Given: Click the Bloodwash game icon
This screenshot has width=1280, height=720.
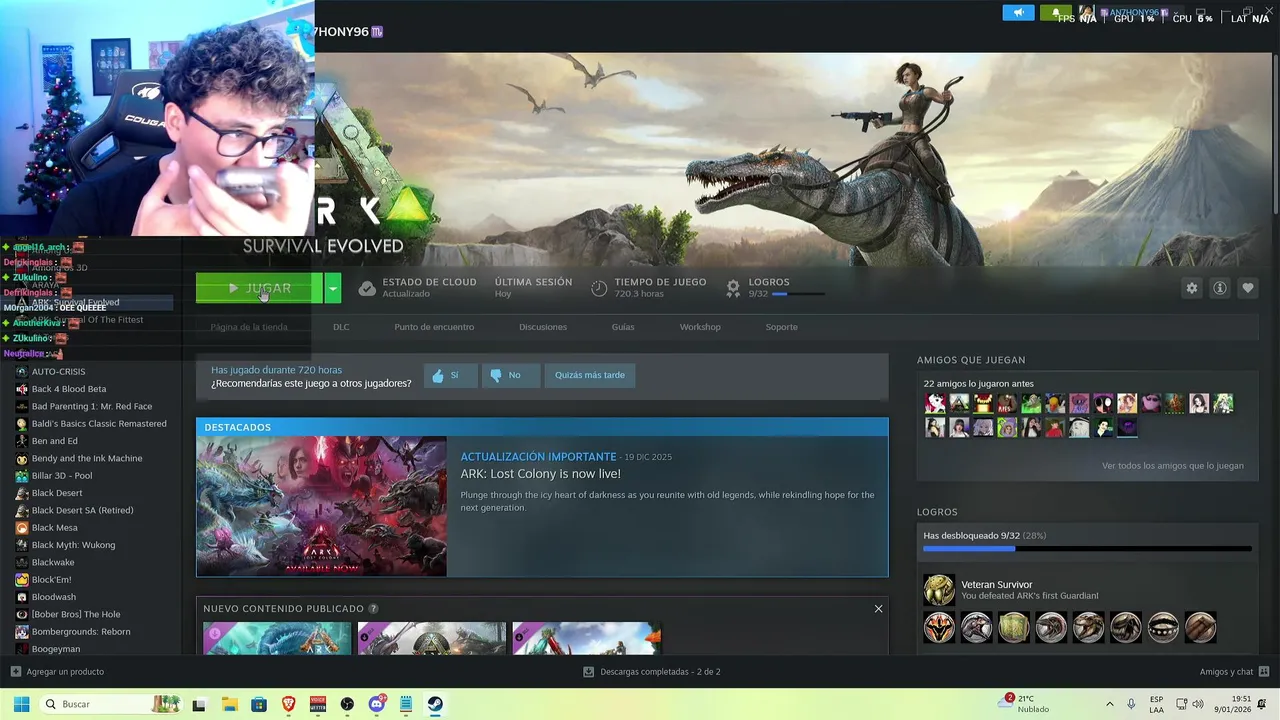Looking at the screenshot, I should pos(22,597).
